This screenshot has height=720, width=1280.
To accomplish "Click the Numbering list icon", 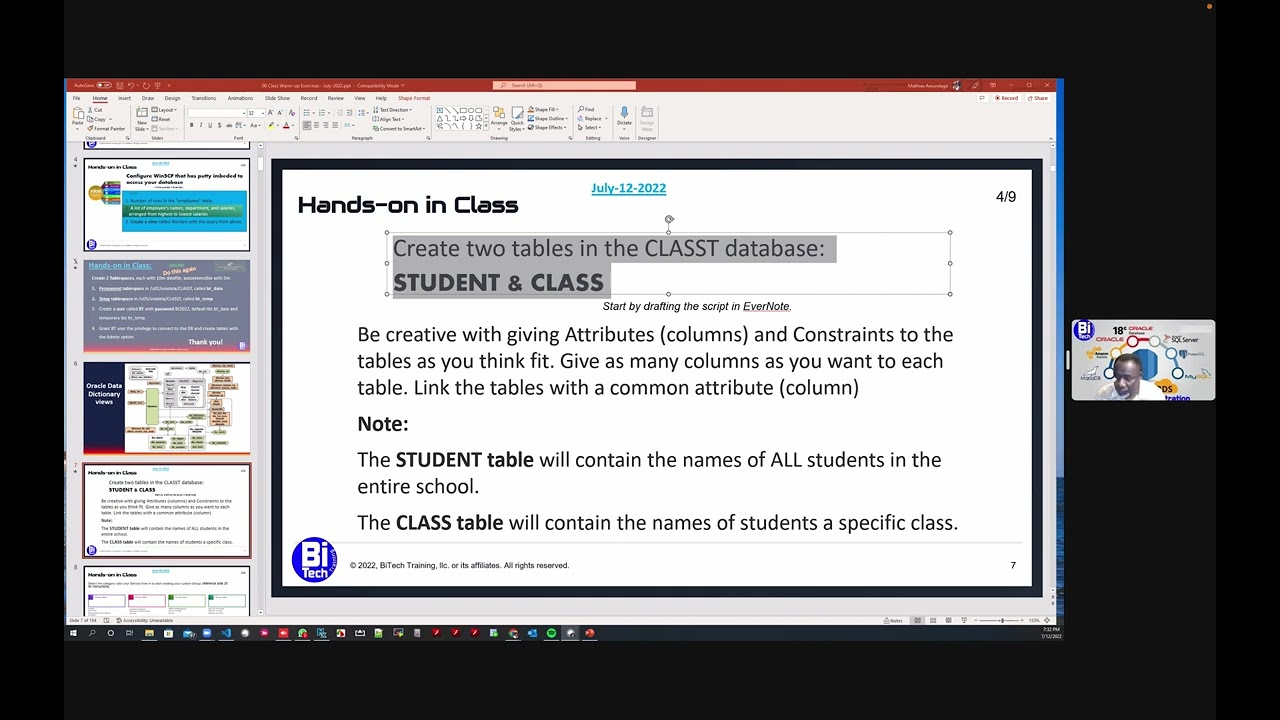I will (322, 113).
